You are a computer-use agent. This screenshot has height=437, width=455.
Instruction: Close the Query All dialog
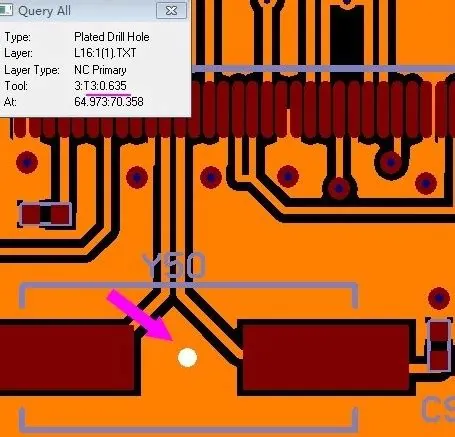tap(171, 11)
